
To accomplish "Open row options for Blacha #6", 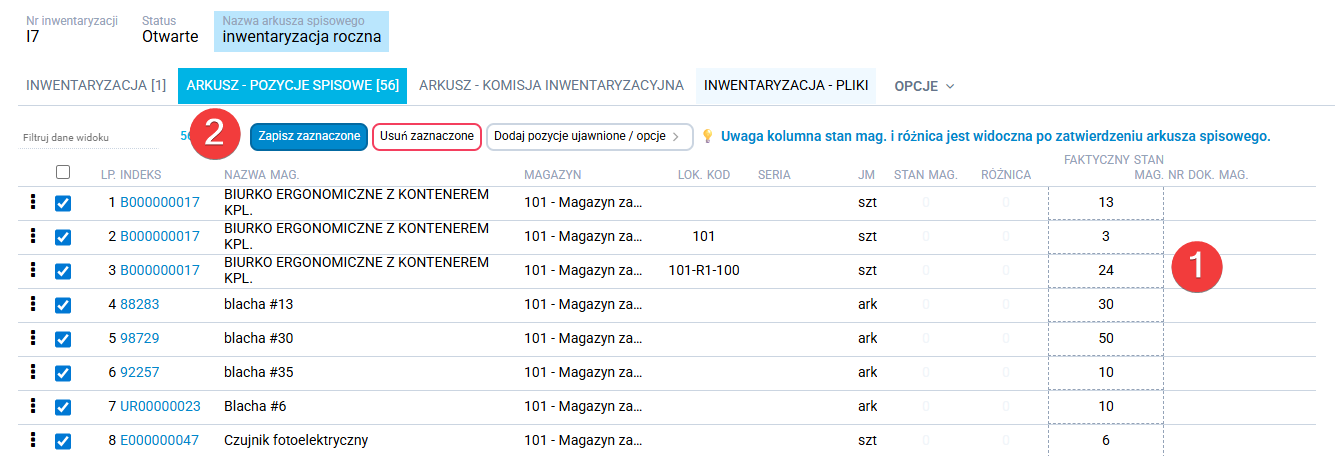I will (x=33, y=406).
